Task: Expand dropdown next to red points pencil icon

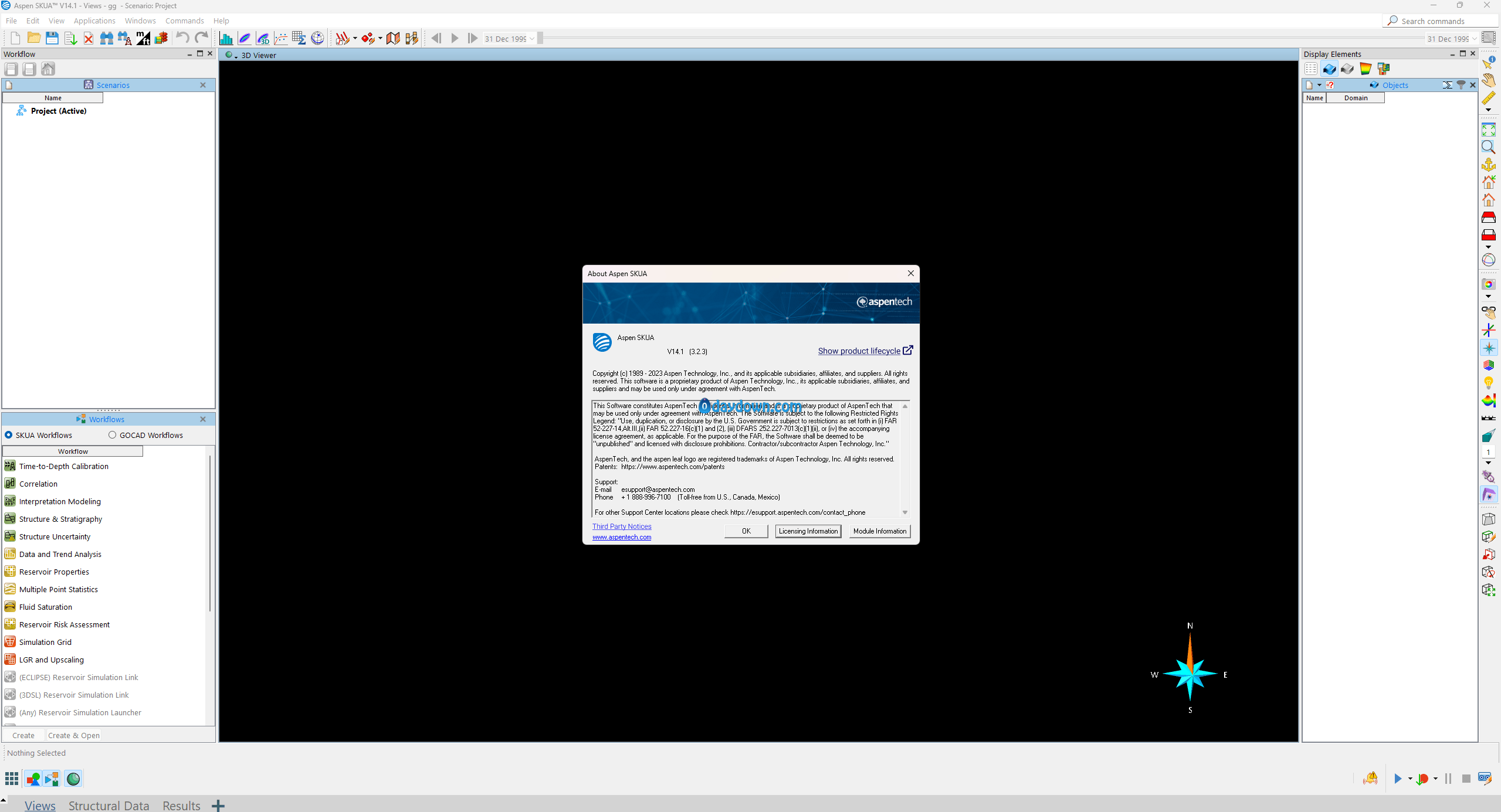Action: coord(380,39)
